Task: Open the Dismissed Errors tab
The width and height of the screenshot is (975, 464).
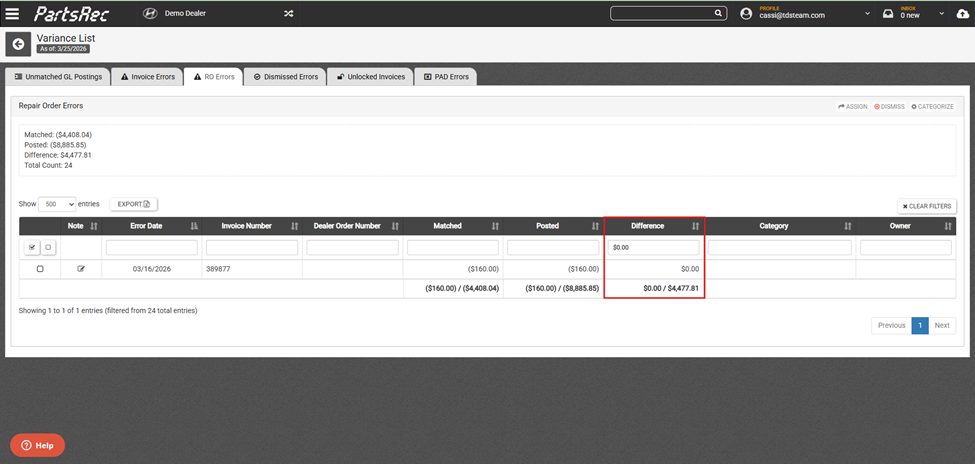Action: click(x=285, y=77)
